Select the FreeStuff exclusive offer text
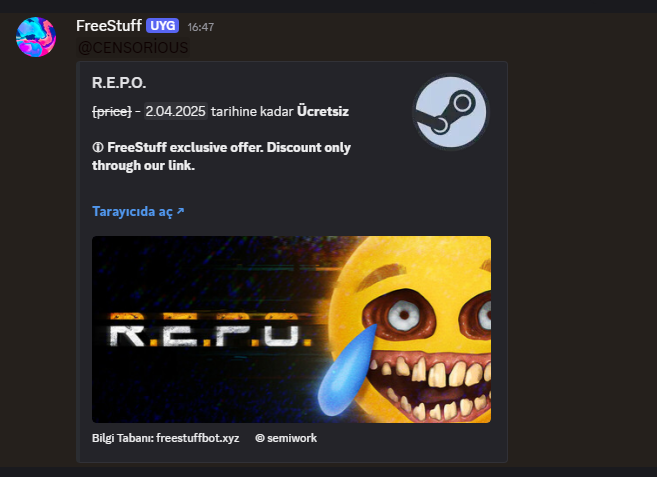This screenshot has width=657, height=477. point(221,156)
